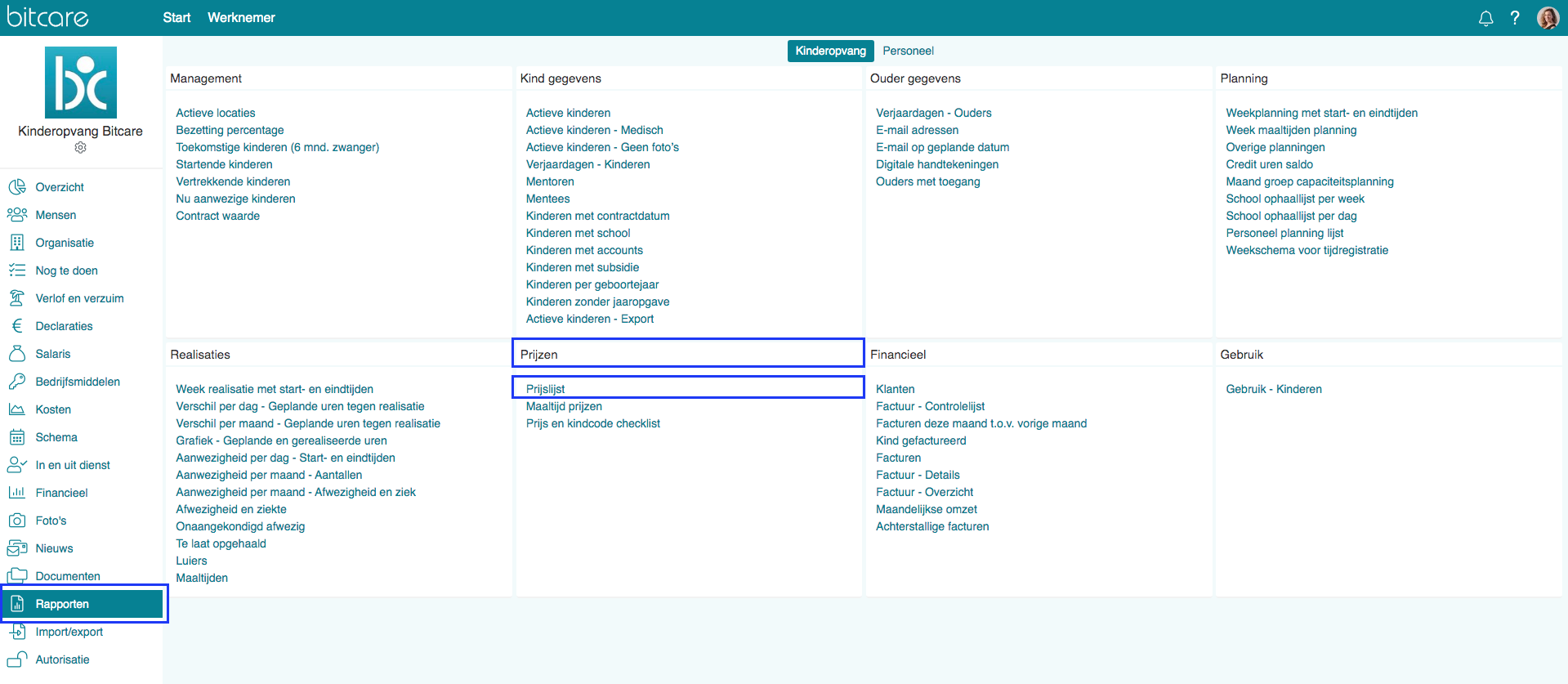
Task: Open the Overzicht sidebar label
Action: point(60,187)
